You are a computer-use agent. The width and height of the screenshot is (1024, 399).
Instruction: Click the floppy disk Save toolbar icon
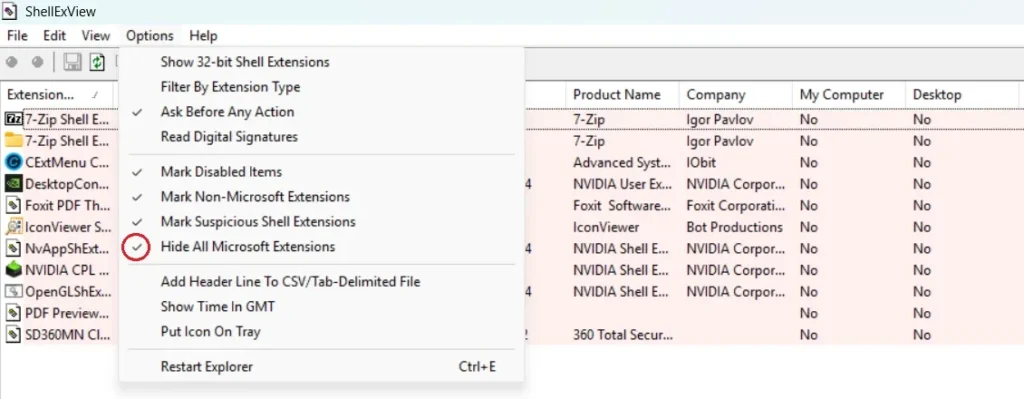click(72, 62)
